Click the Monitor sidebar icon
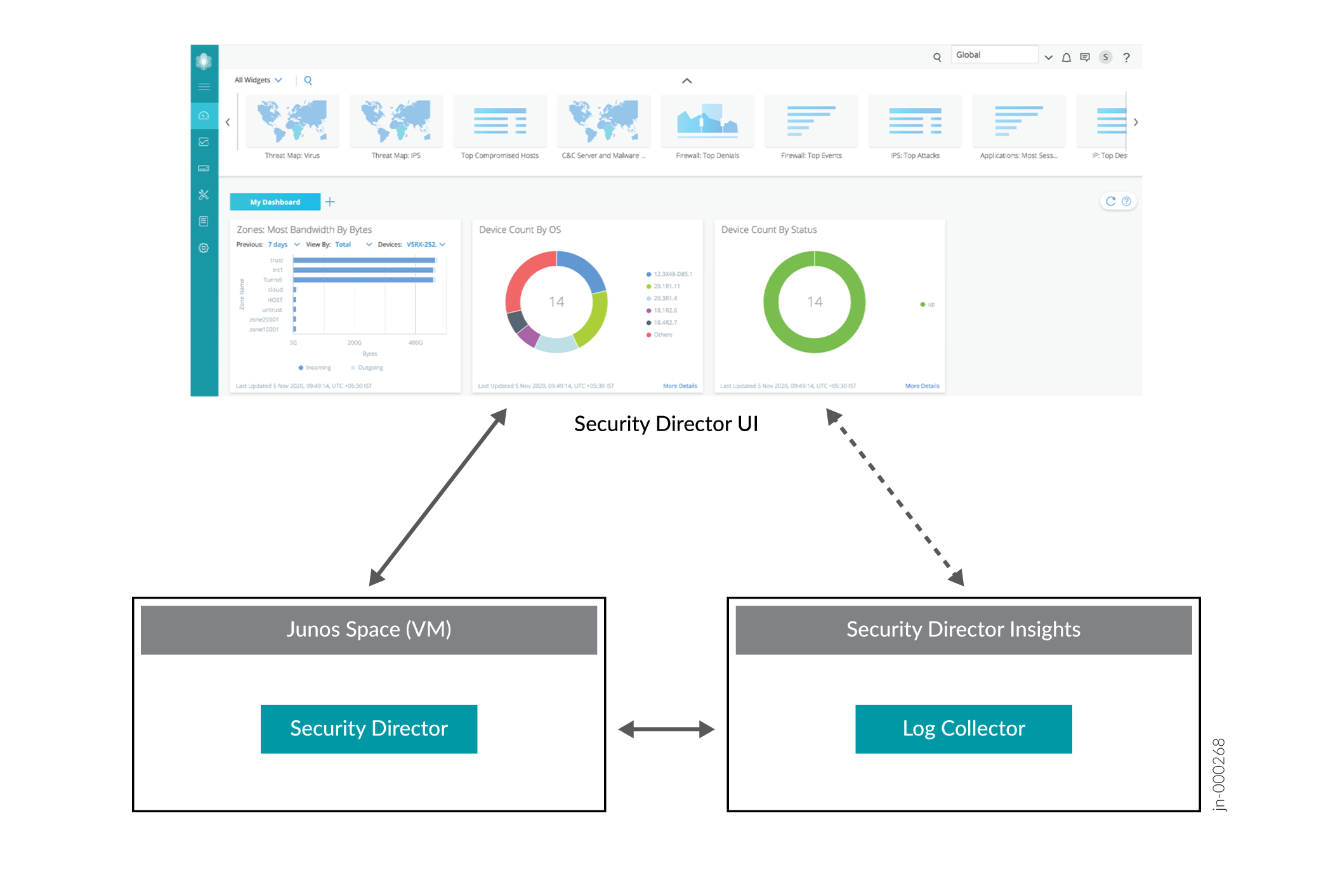1333x896 pixels. point(204,142)
